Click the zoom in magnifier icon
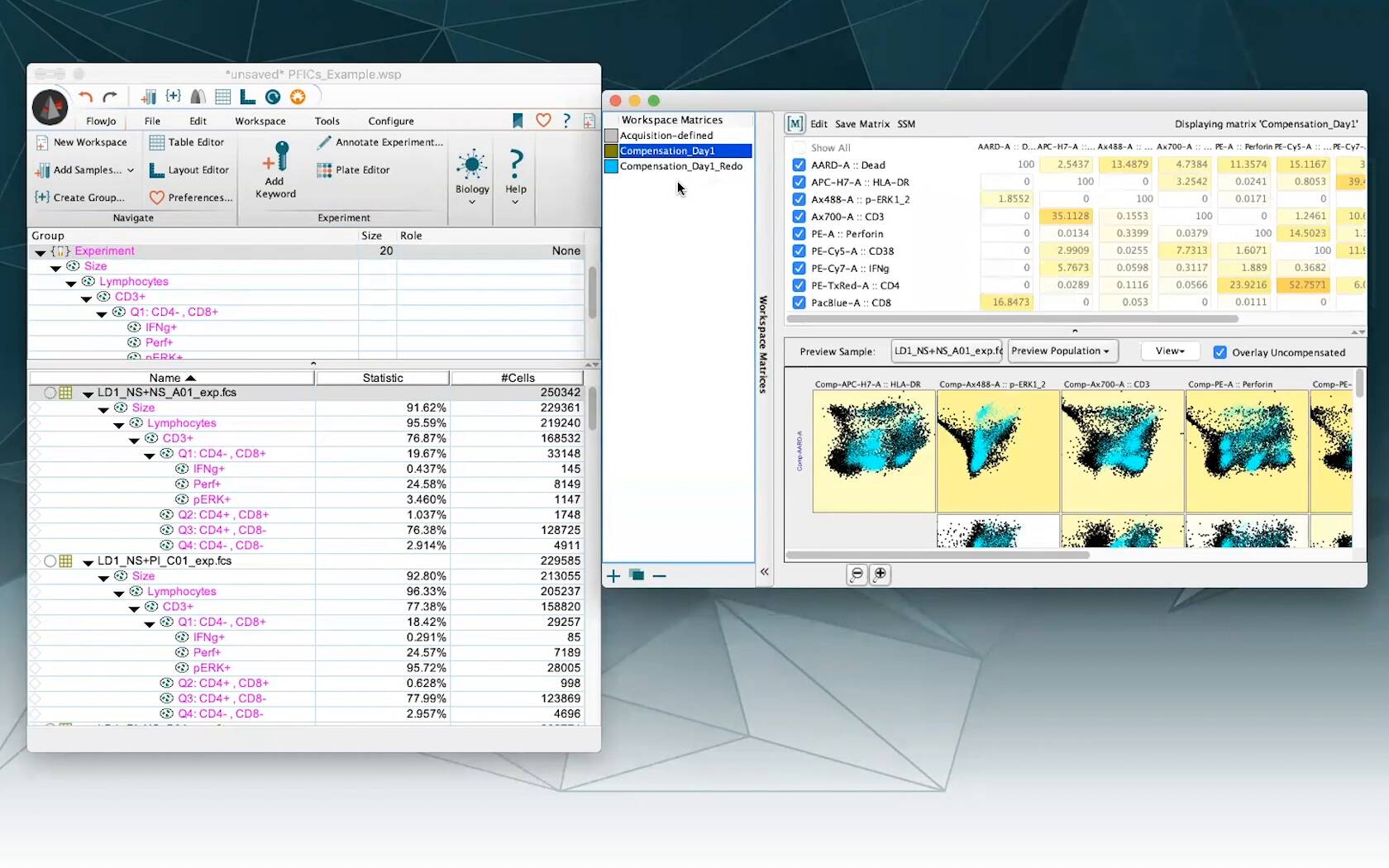Image resolution: width=1389 pixels, height=868 pixels. (x=881, y=574)
